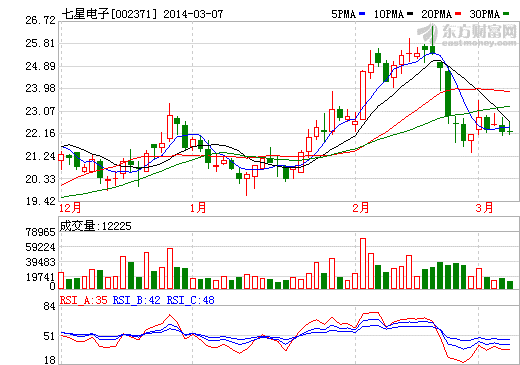Click the 24.89 price axis label
The height and width of the screenshot is (365, 520).
[40, 66]
